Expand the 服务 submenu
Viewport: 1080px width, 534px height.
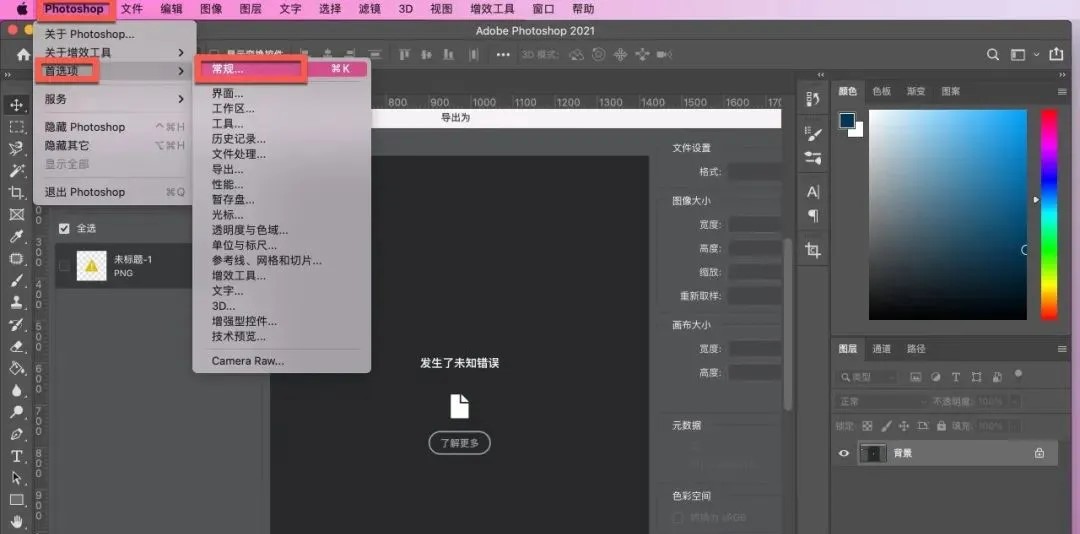114,99
